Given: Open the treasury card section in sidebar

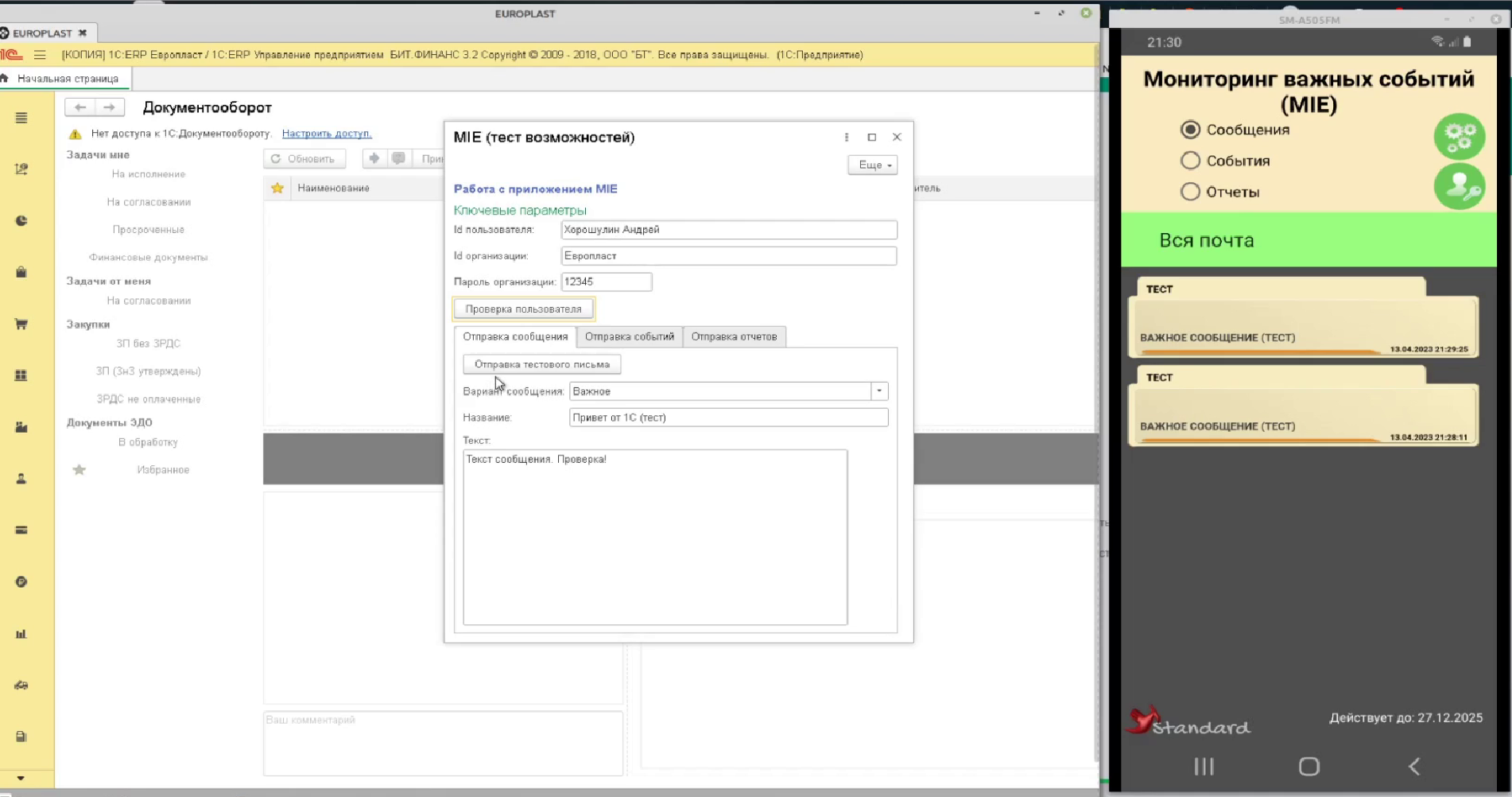Looking at the screenshot, I should tap(21, 530).
